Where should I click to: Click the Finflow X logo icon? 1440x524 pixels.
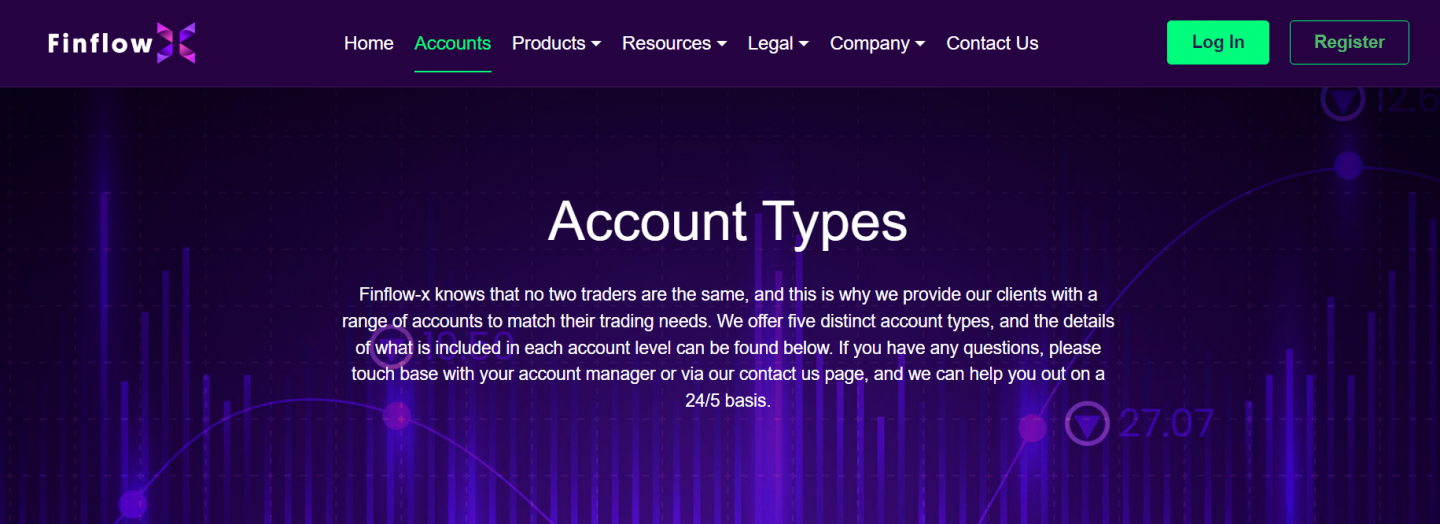click(x=176, y=43)
